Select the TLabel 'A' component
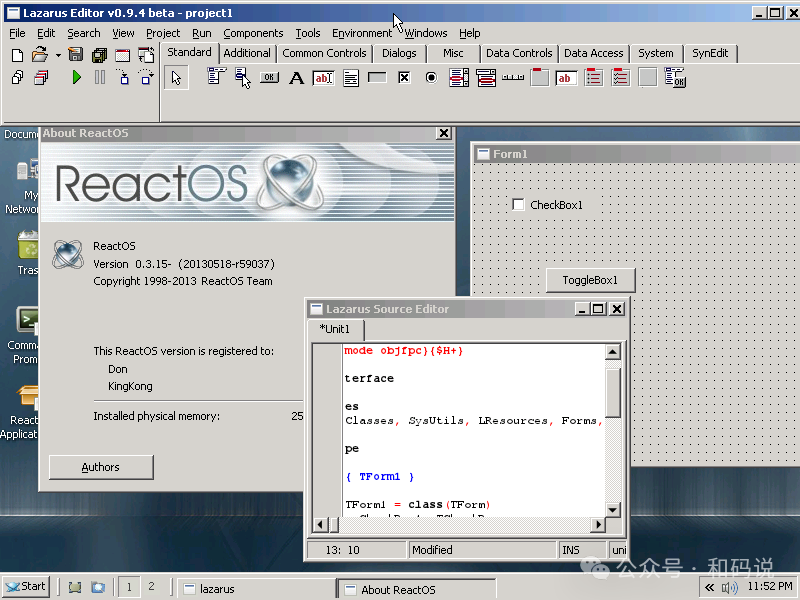 pyautogui.click(x=296, y=78)
